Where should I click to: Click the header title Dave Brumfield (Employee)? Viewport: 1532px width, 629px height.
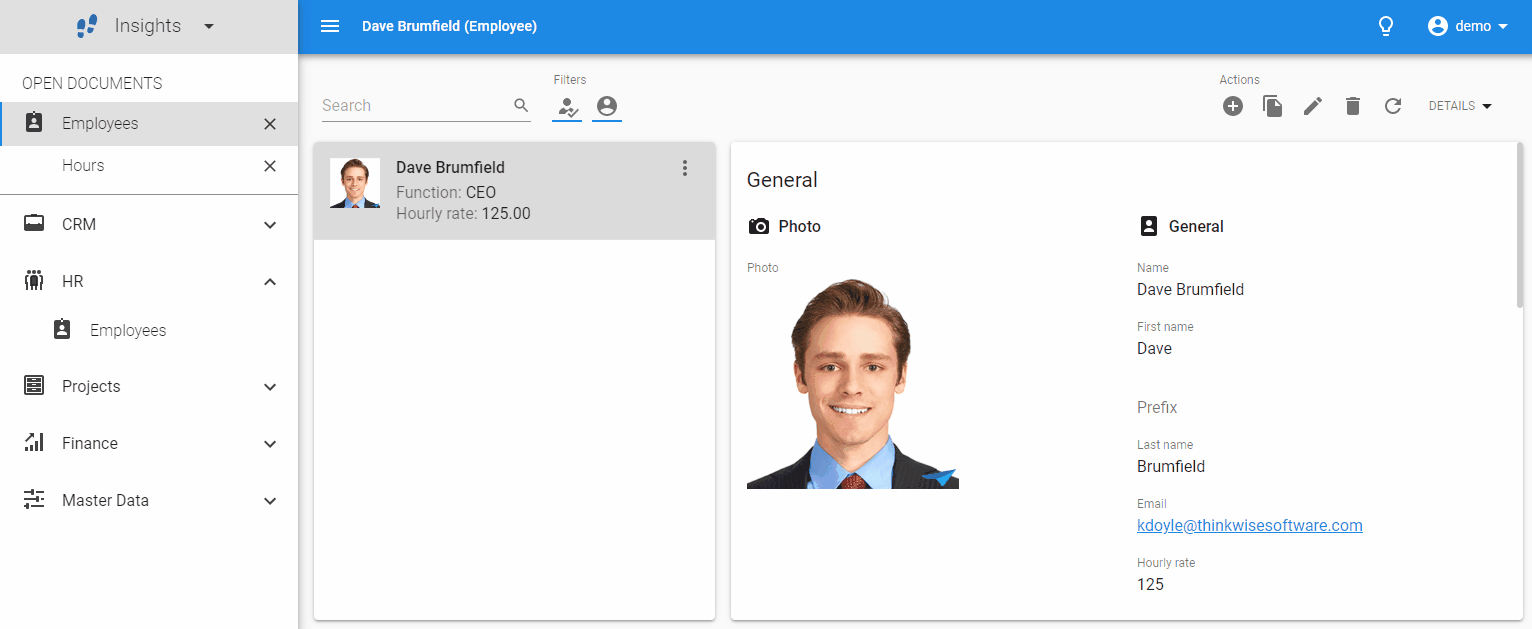coord(449,26)
